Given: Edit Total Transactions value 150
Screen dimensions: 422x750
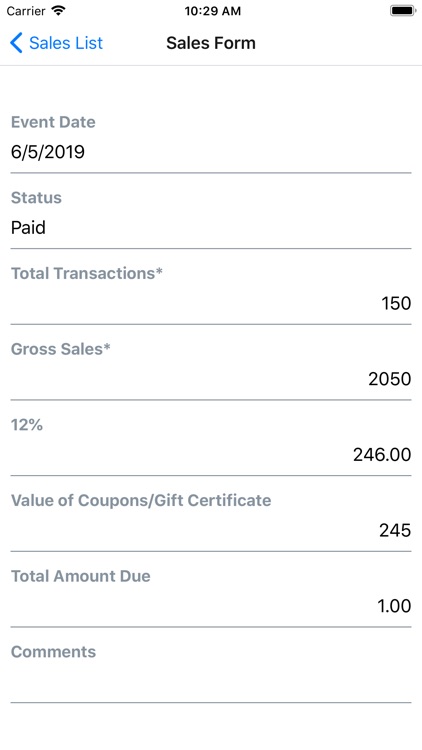Looking at the screenshot, I should (x=211, y=303).
